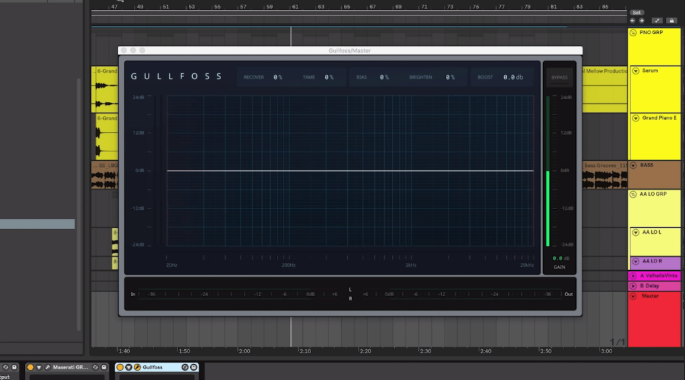Select the Serum track name
Screen dimensions: 685x380
[x=650, y=71]
